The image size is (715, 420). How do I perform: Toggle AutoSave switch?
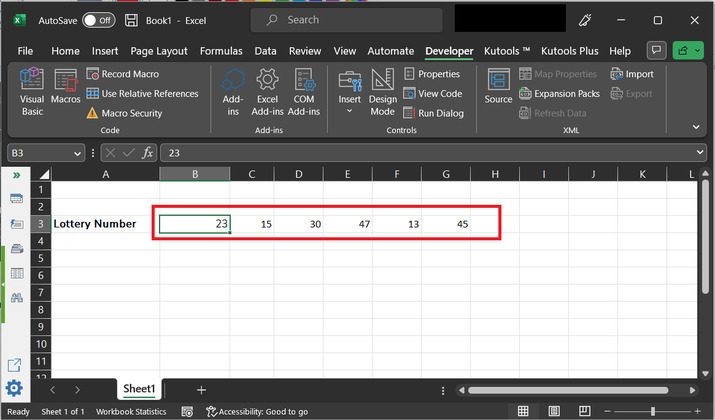98,20
